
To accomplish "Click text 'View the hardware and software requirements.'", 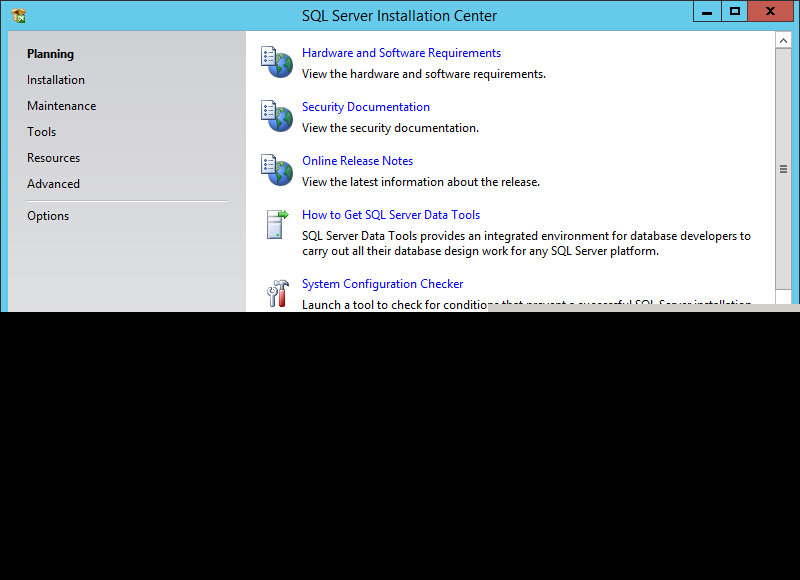I will [424, 74].
